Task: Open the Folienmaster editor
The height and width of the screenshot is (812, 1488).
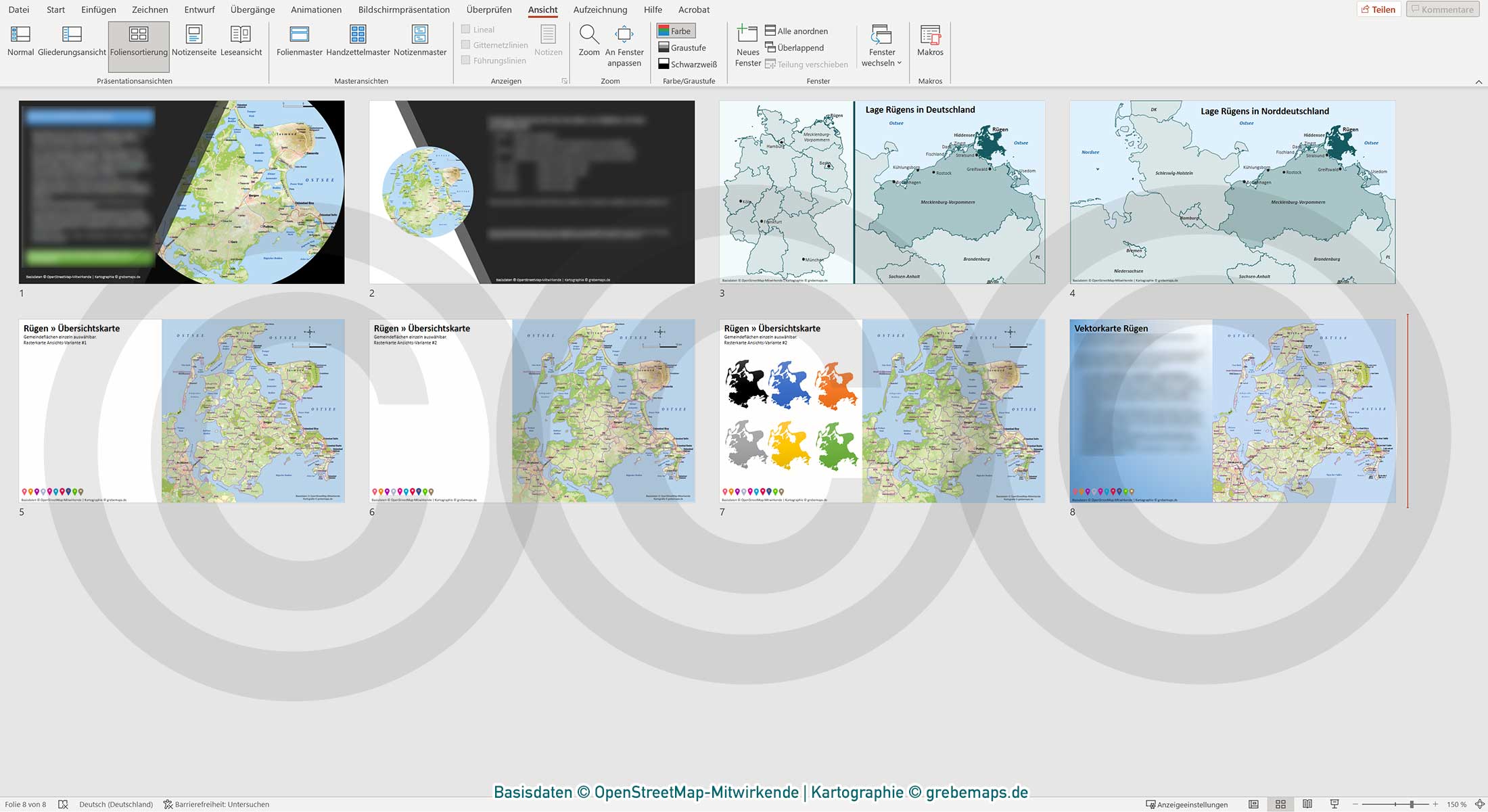Action: pyautogui.click(x=300, y=44)
